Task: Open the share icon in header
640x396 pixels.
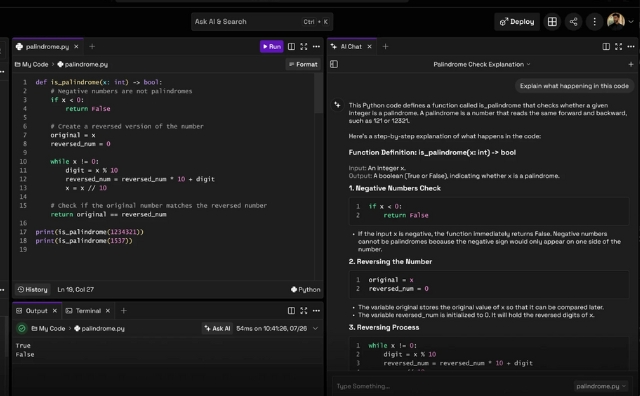Action: (x=573, y=22)
